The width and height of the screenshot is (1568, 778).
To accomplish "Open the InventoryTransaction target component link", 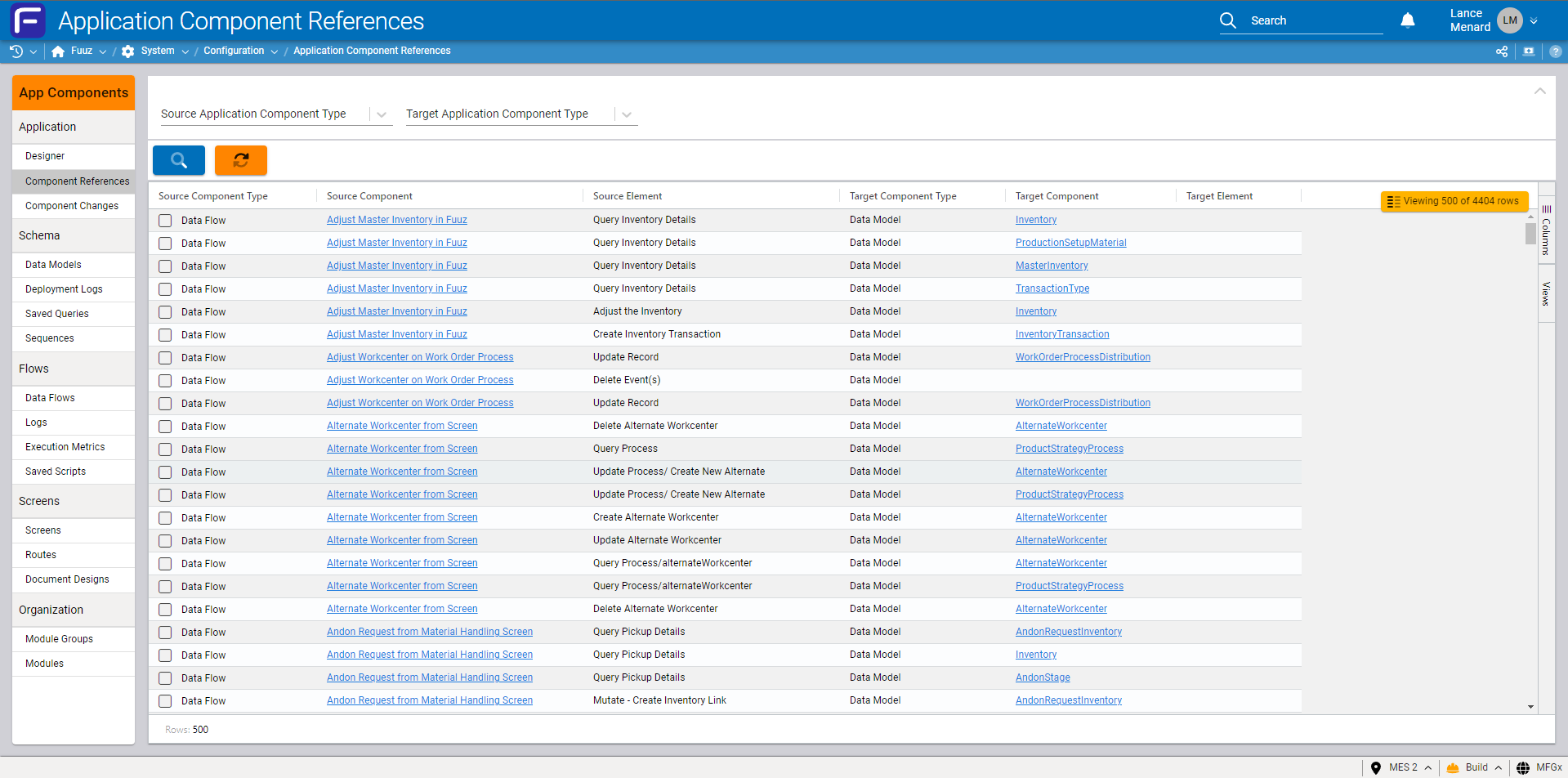I will click(x=1061, y=334).
